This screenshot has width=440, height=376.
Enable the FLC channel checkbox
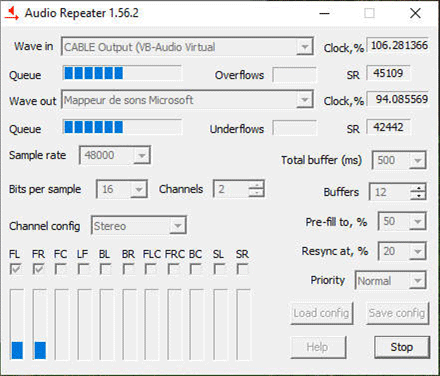[151, 269]
